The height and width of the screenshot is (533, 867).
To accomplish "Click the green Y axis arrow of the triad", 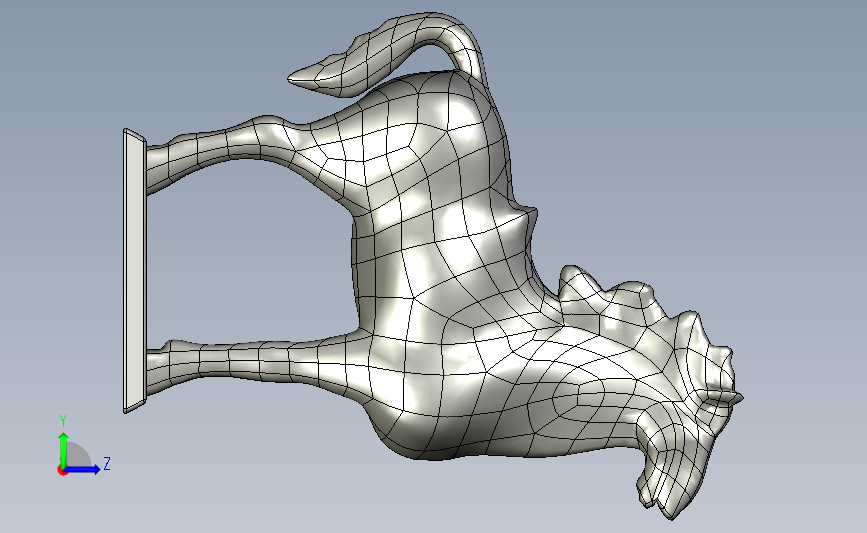I will (64, 449).
